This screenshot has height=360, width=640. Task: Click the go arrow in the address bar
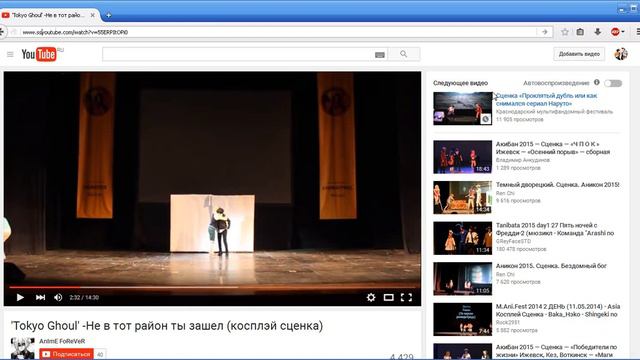[544, 32]
